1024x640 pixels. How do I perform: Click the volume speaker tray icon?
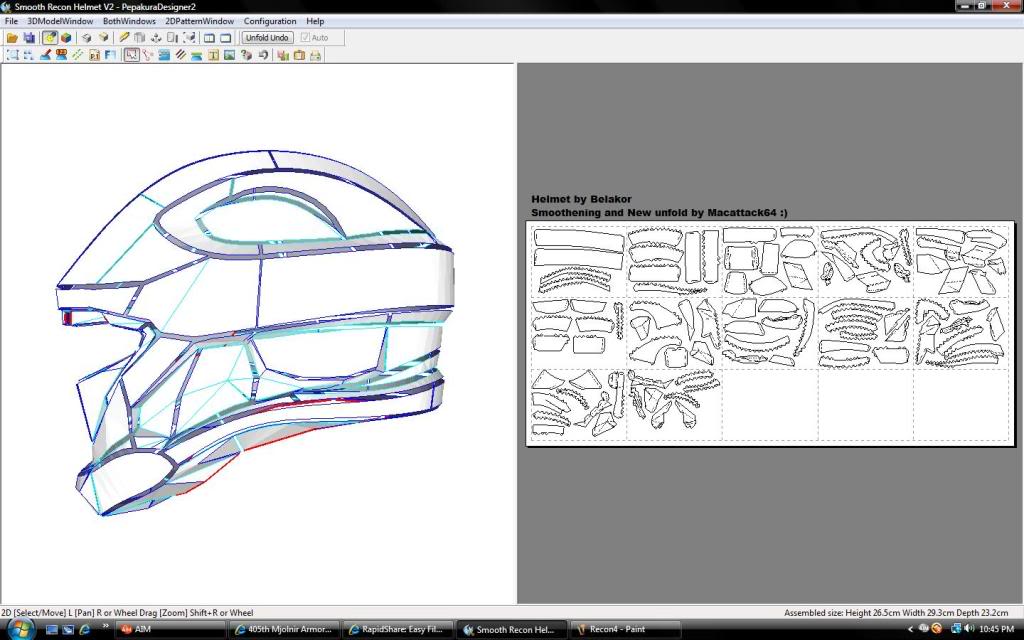[968, 629]
